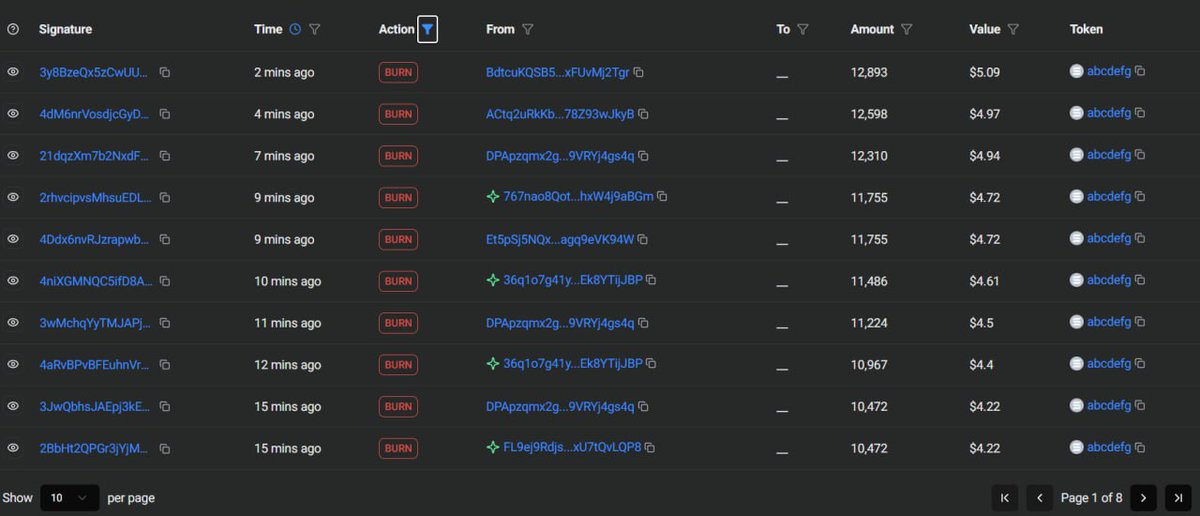Click help icon beside Signature header
The width and height of the screenshot is (1200, 516).
pyautogui.click(x=13, y=30)
